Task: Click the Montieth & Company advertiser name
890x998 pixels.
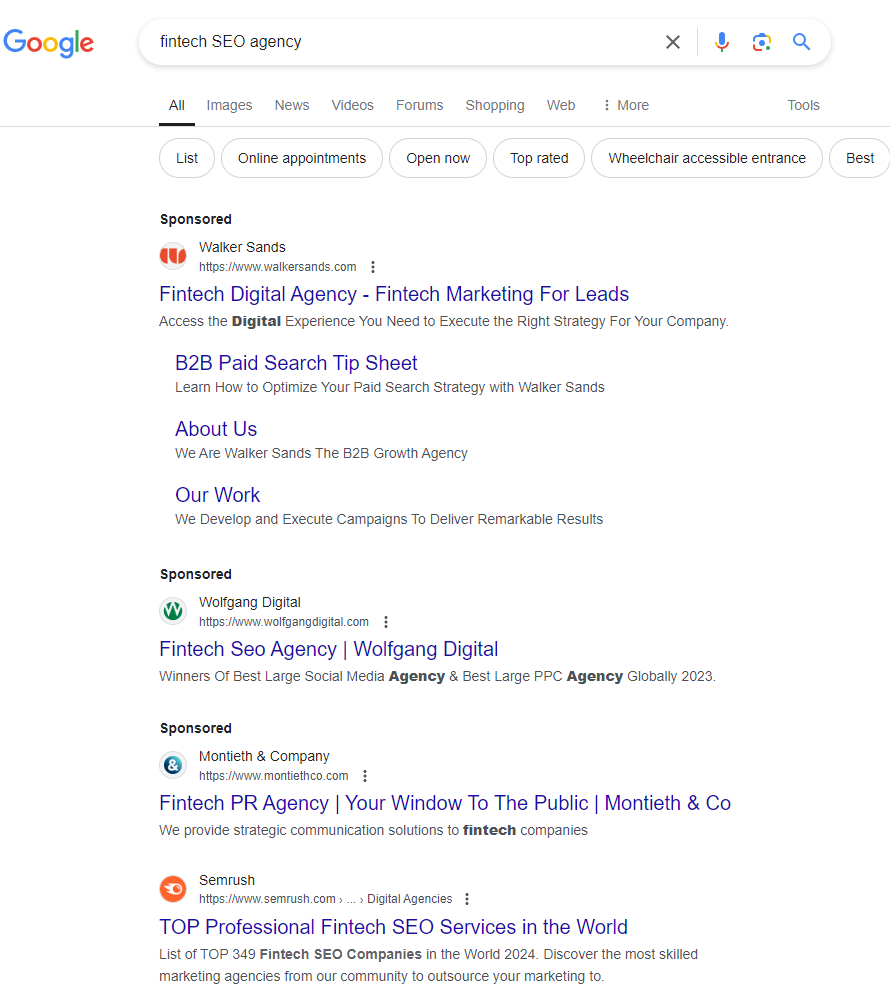Action: point(264,756)
